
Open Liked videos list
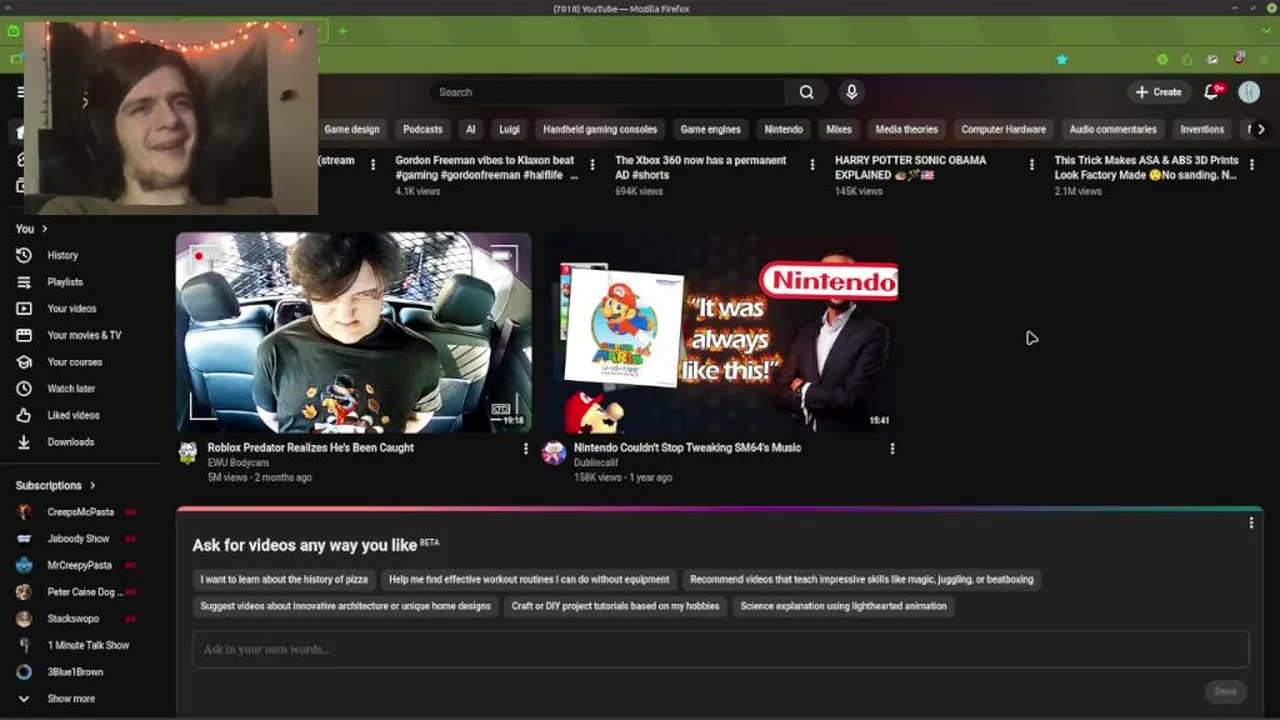73,415
